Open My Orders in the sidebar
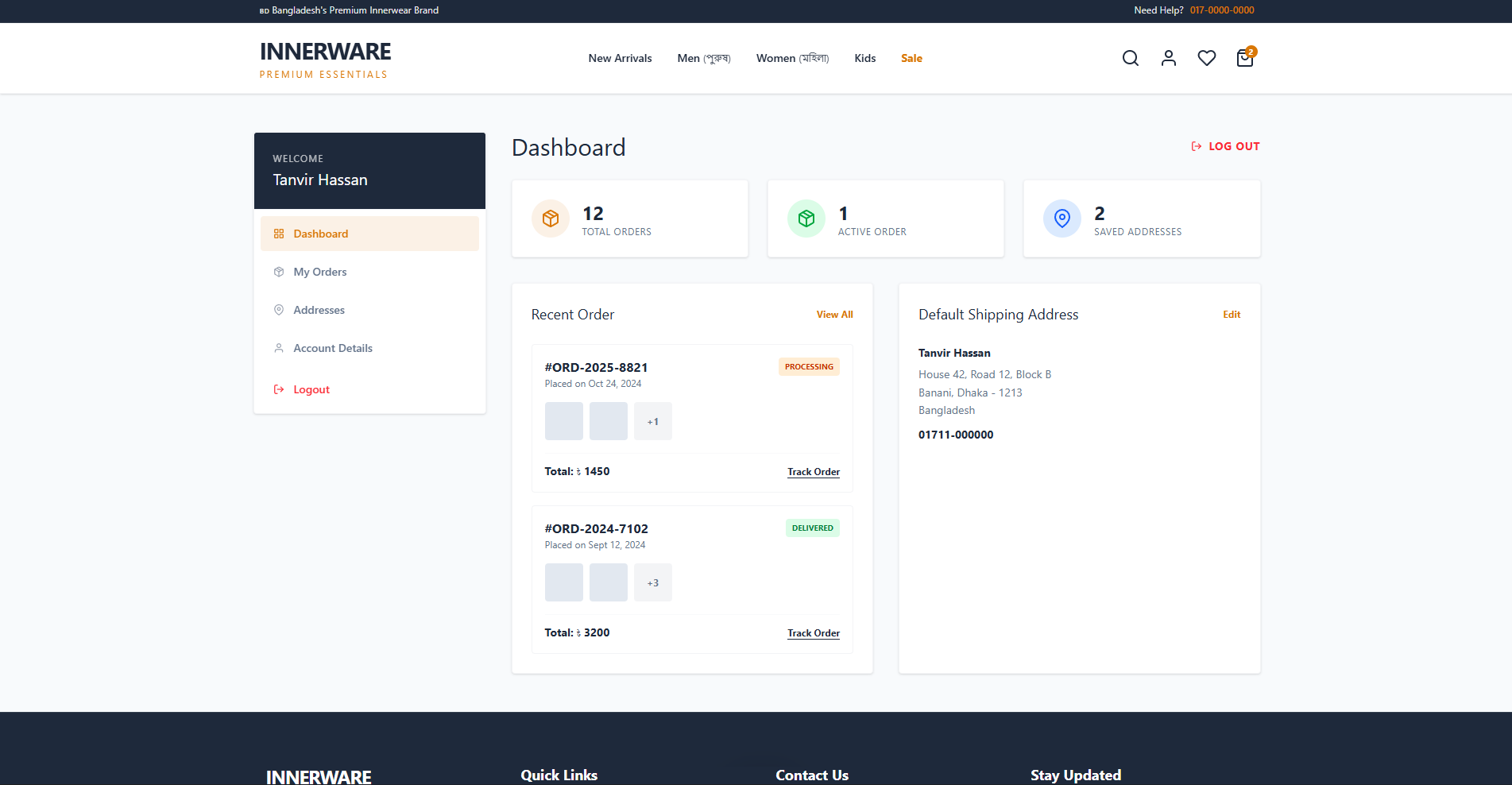This screenshot has width=1512, height=785. pos(369,272)
